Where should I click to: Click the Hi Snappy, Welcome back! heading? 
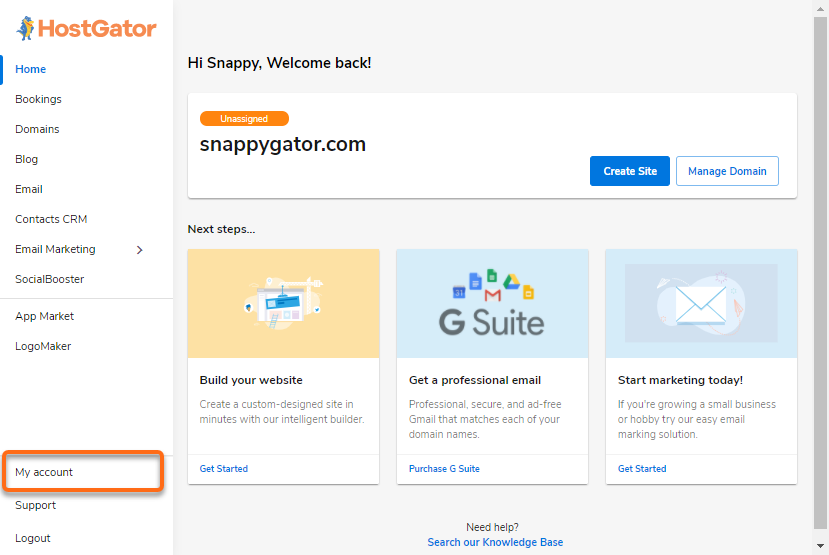pyautogui.click(x=279, y=63)
